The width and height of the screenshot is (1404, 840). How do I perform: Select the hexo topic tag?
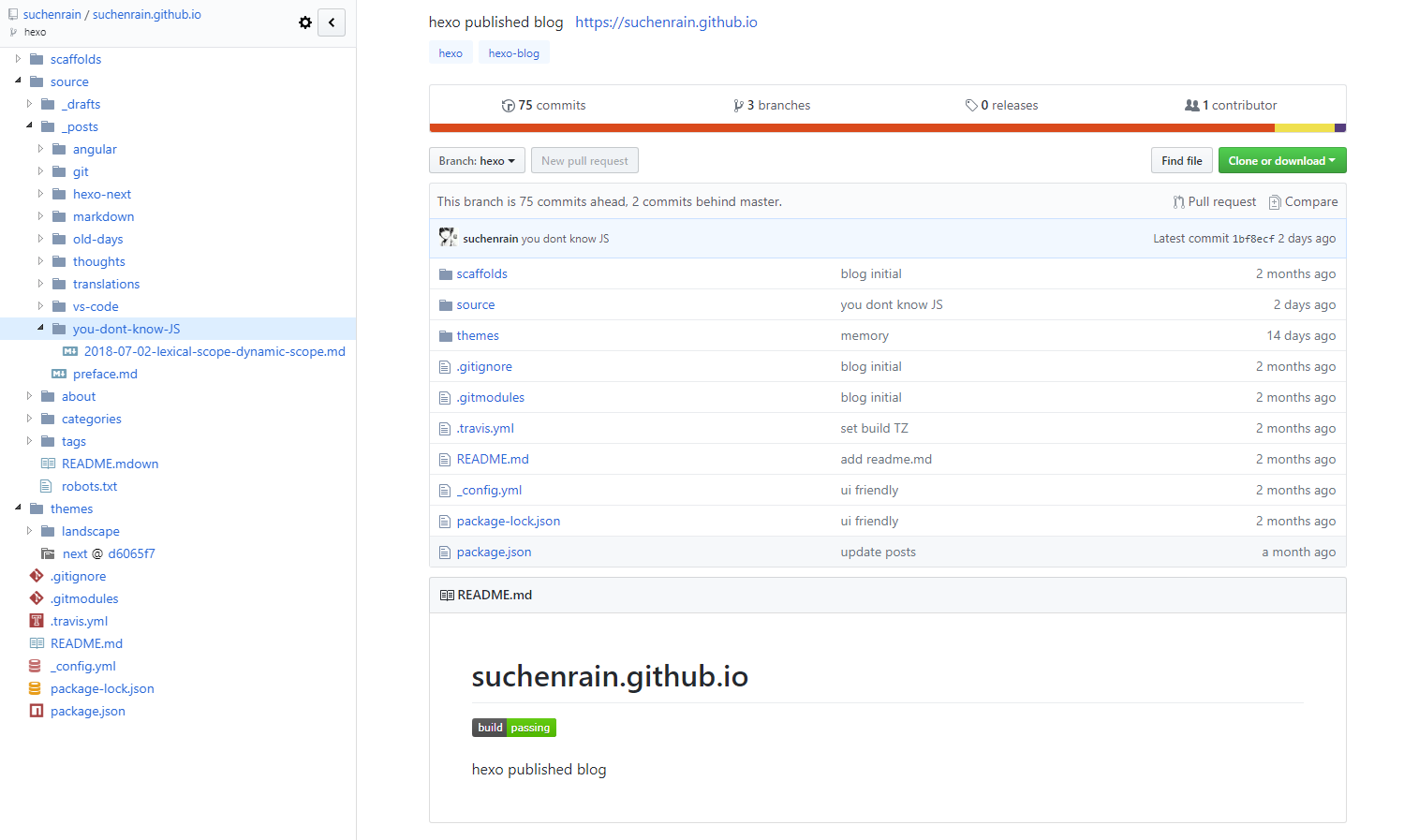tap(451, 53)
